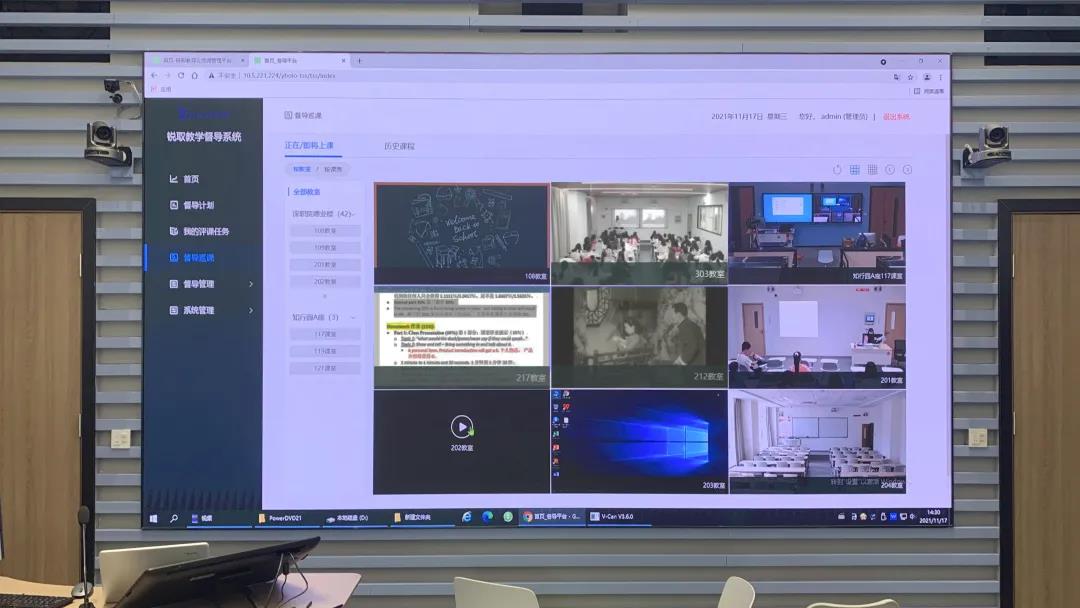Select the 正在/即将上课 tab
The image size is (1080, 608).
point(312,146)
